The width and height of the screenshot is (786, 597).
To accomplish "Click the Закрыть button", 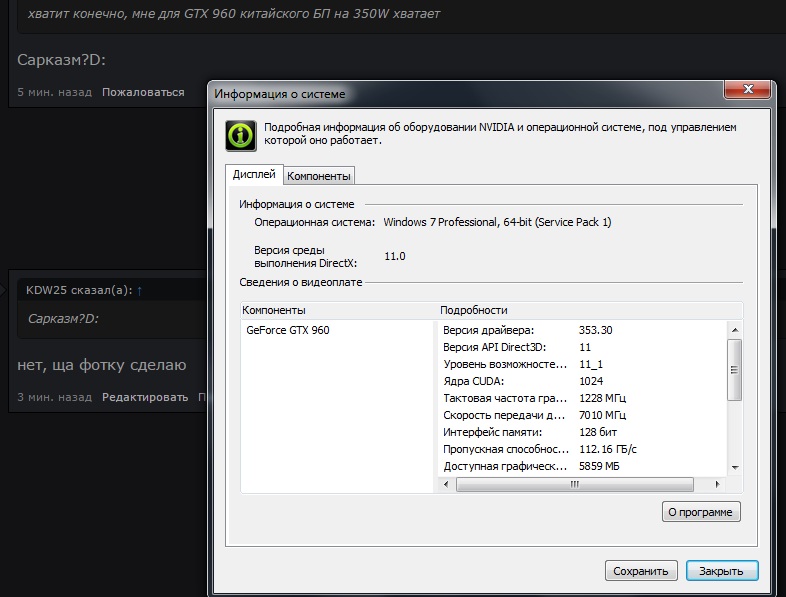I will [721, 571].
